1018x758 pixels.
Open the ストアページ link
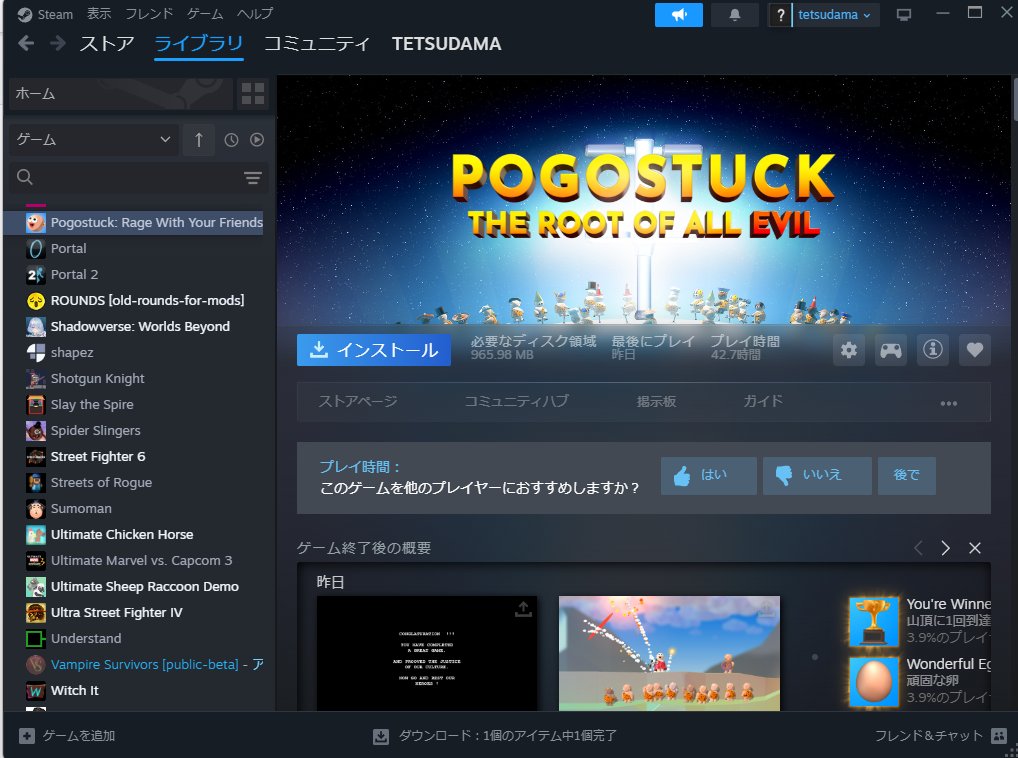[x=358, y=402]
